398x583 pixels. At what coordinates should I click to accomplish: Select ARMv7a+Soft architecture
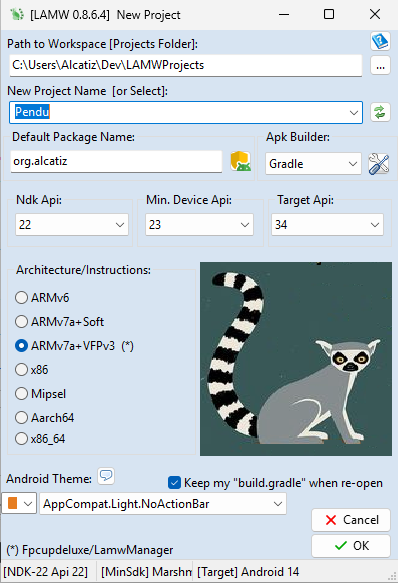(59, 322)
